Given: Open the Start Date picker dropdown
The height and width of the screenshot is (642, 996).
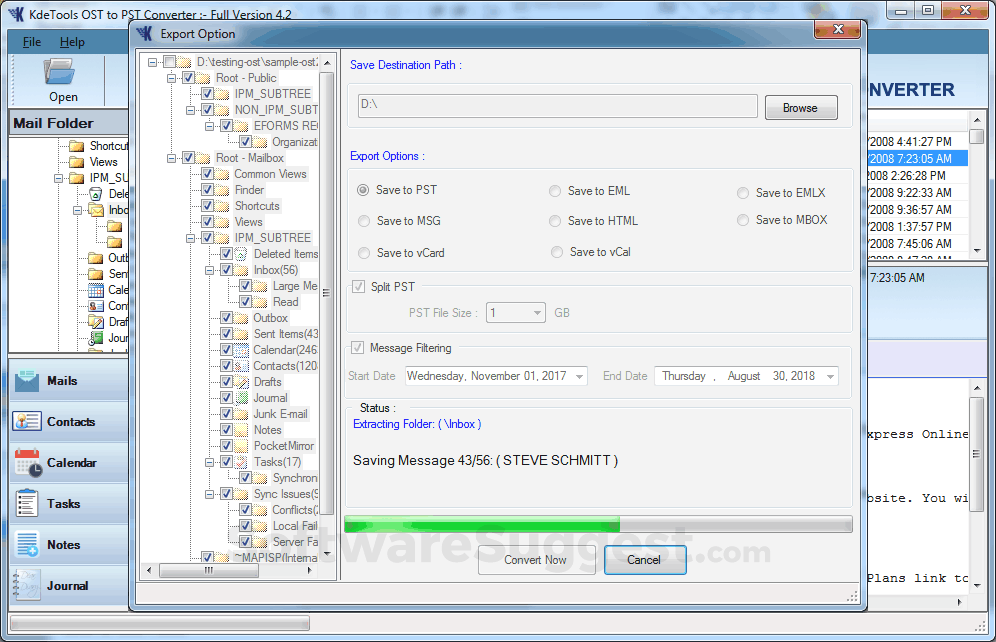Looking at the screenshot, I should tap(579, 377).
